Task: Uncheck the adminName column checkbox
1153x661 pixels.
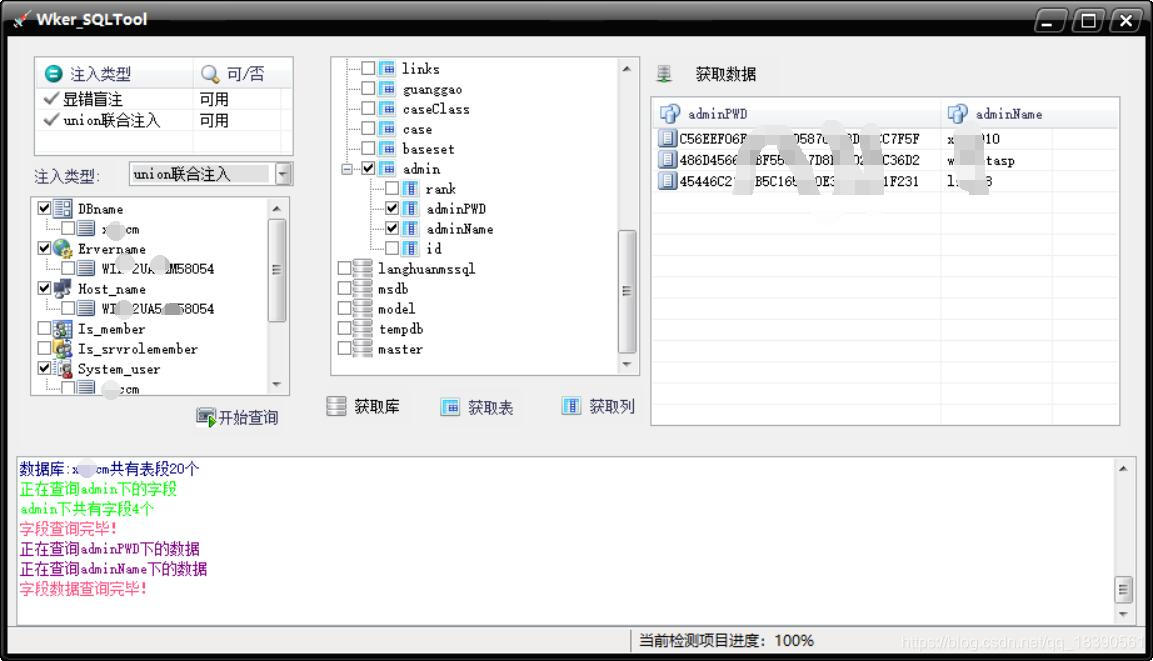Action: coord(392,228)
